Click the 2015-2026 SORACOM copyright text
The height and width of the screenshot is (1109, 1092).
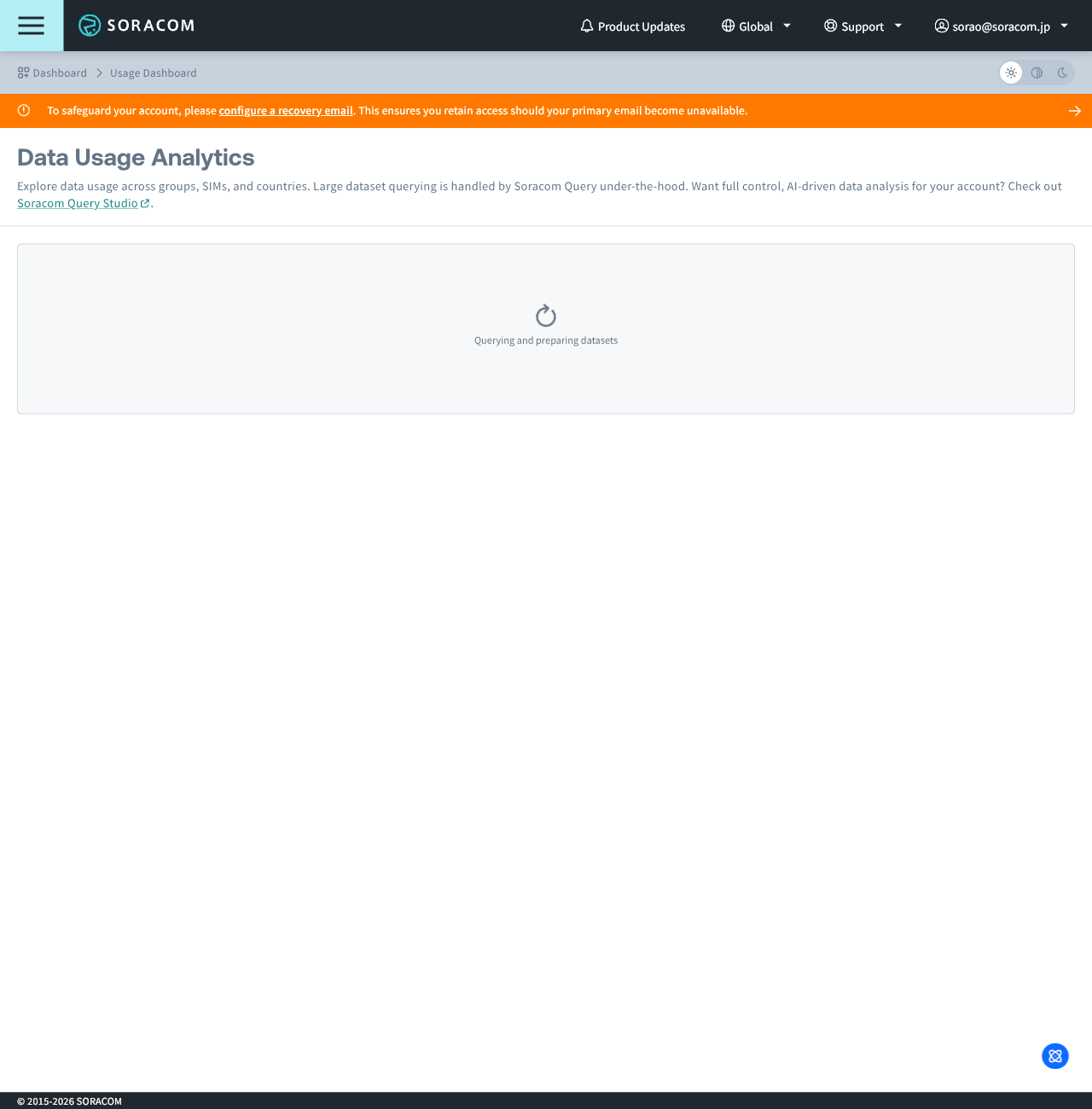click(x=70, y=1101)
